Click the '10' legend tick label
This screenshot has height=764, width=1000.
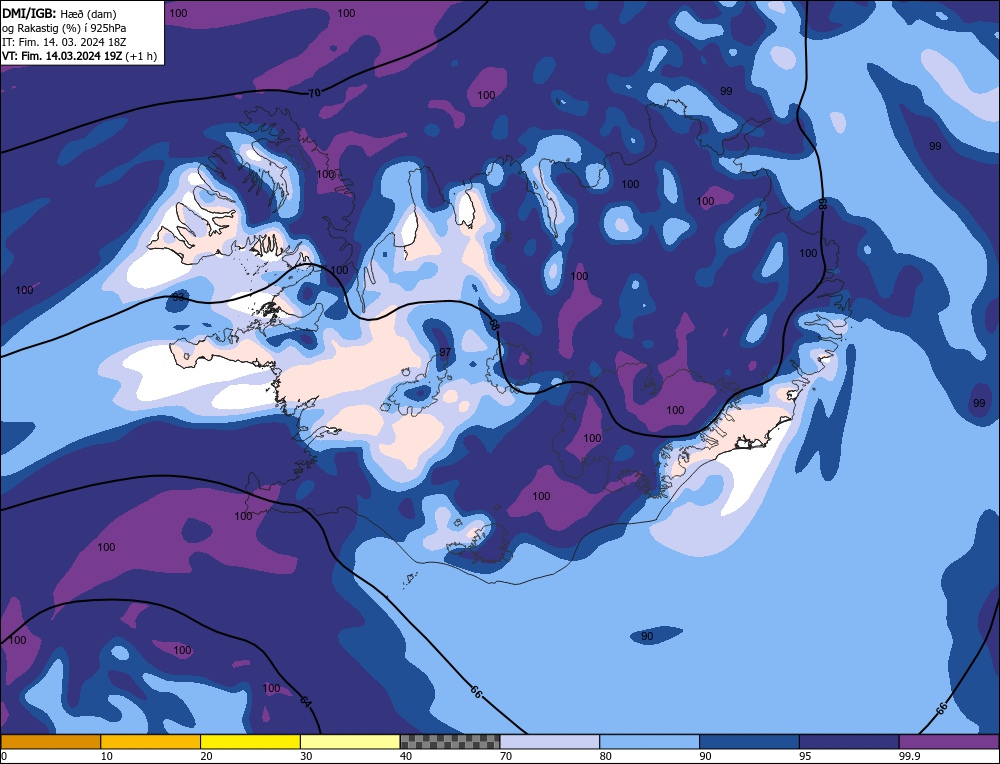pyautogui.click(x=107, y=756)
